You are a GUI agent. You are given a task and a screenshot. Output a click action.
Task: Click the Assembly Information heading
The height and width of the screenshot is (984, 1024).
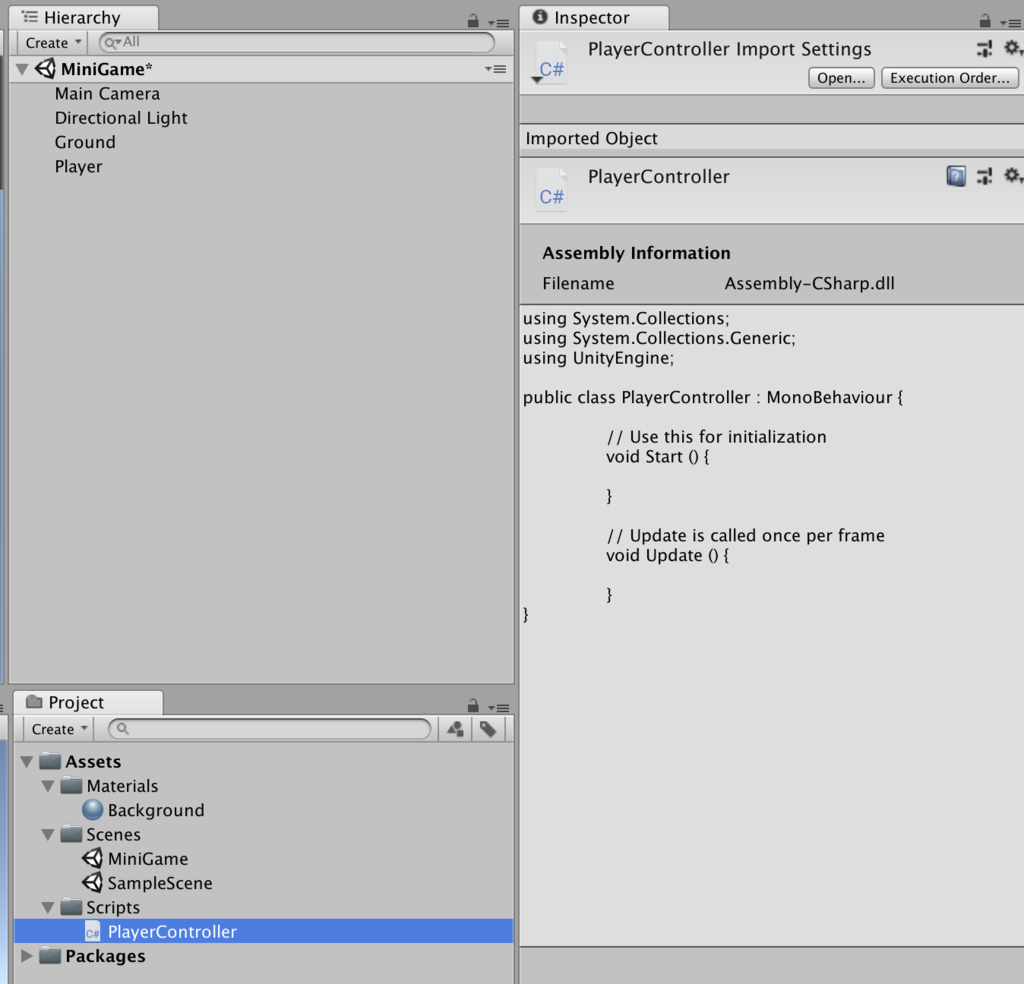click(636, 253)
